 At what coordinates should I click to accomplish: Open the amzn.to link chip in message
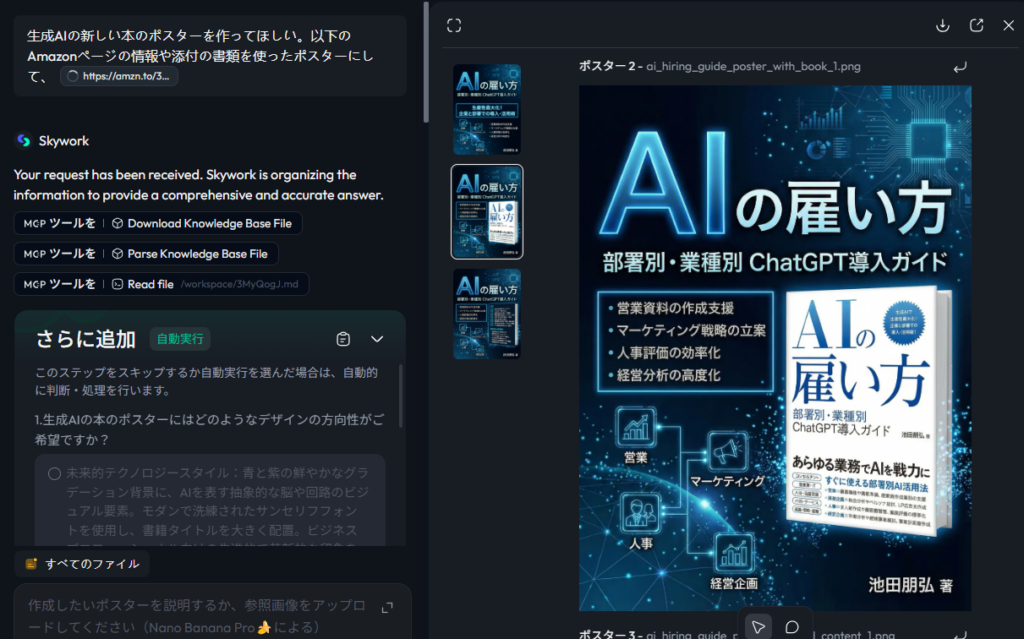point(119,76)
